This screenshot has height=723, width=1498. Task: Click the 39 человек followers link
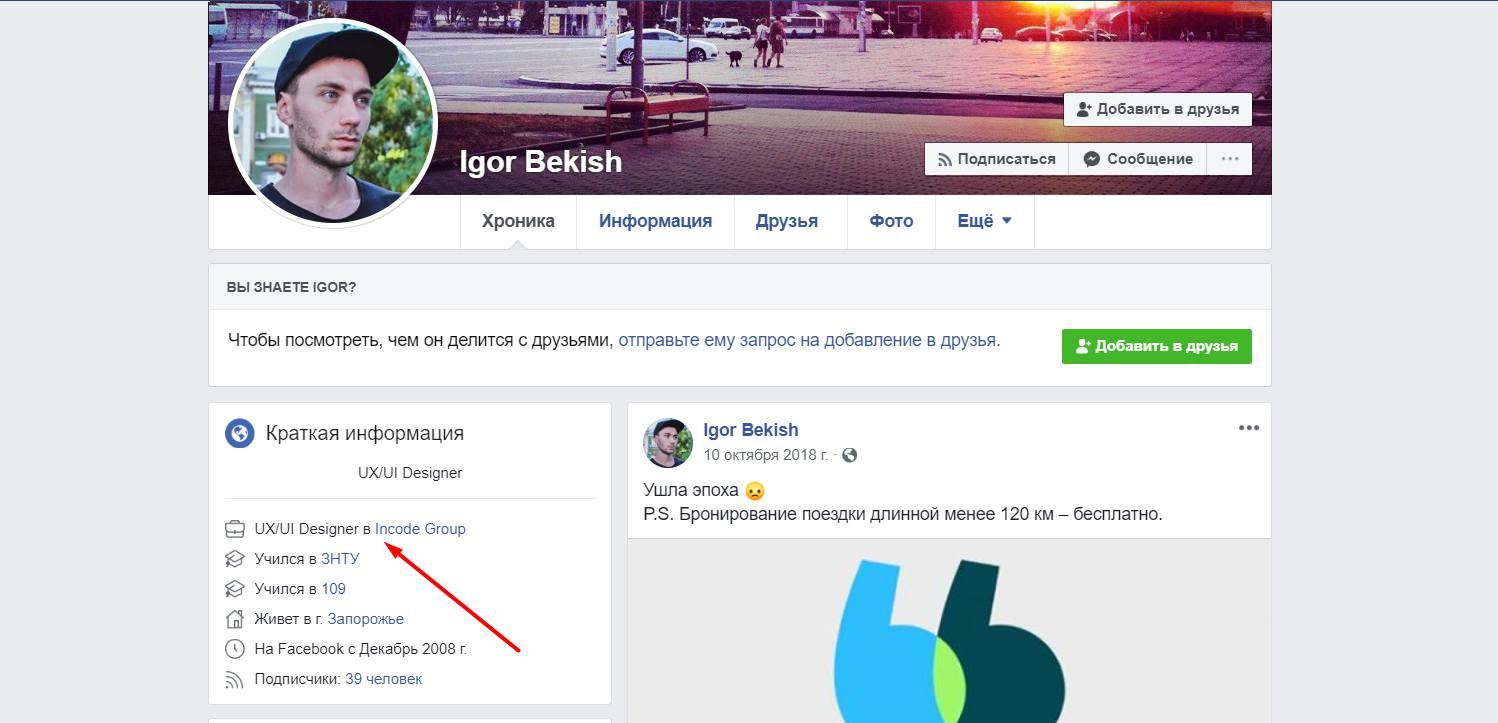coord(384,679)
